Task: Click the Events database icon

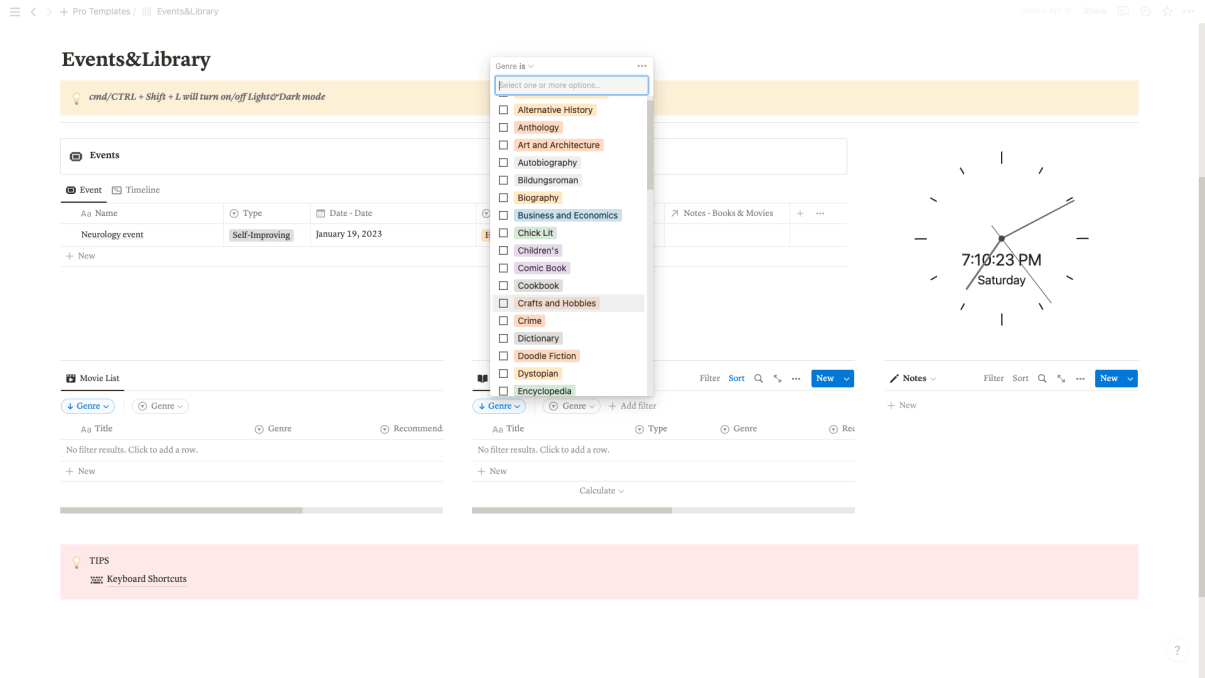Action: tap(76, 156)
